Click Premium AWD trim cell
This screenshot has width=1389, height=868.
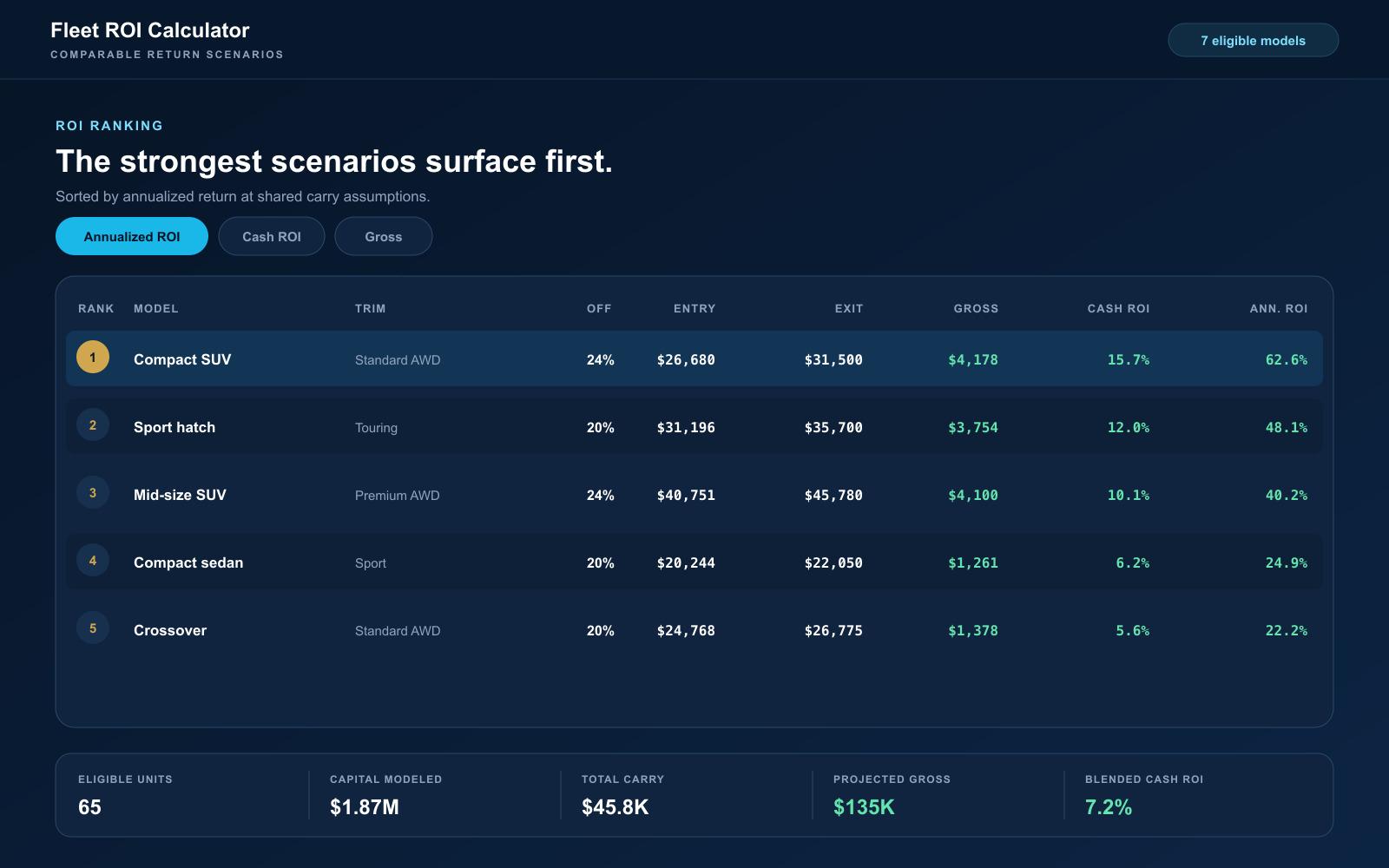(x=398, y=496)
